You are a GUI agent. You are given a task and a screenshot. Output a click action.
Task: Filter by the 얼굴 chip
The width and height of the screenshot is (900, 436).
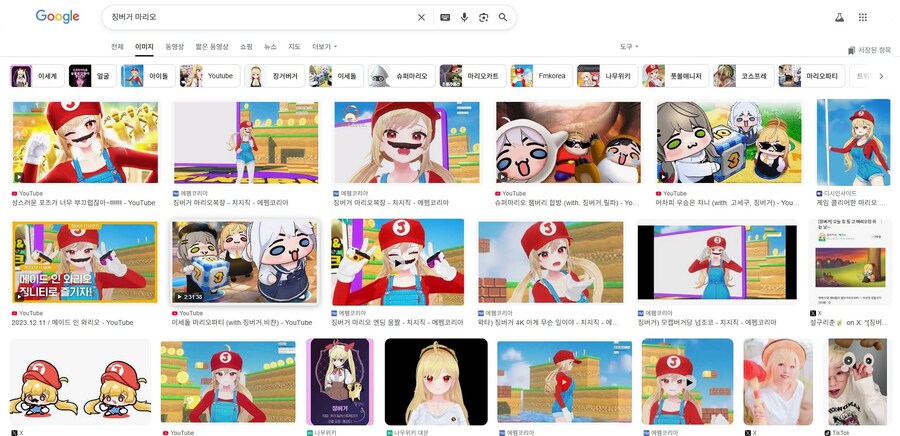click(x=92, y=76)
